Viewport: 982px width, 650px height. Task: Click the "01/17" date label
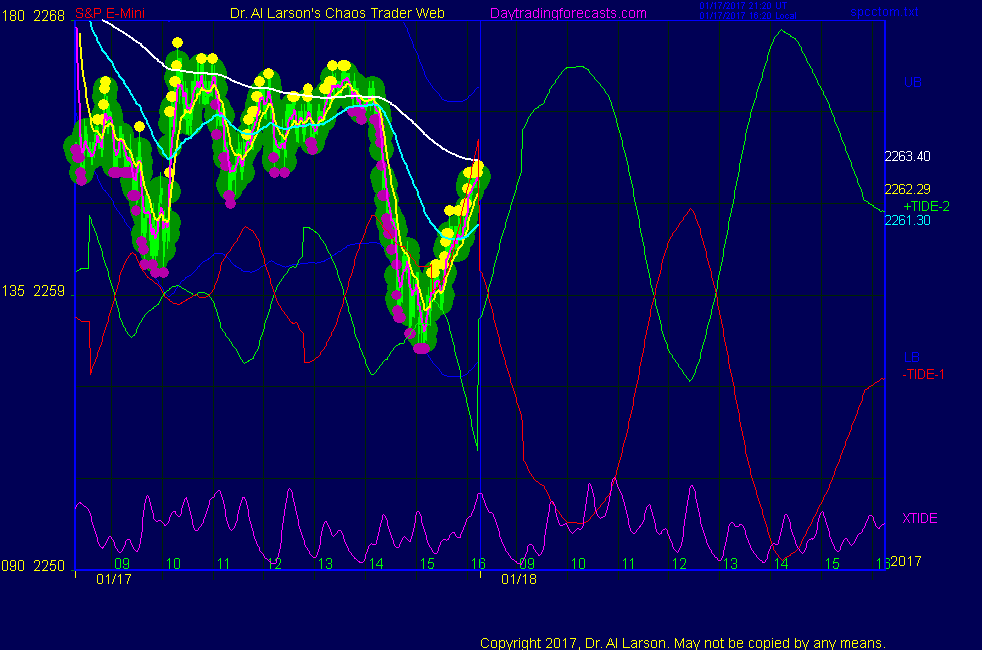coord(114,579)
